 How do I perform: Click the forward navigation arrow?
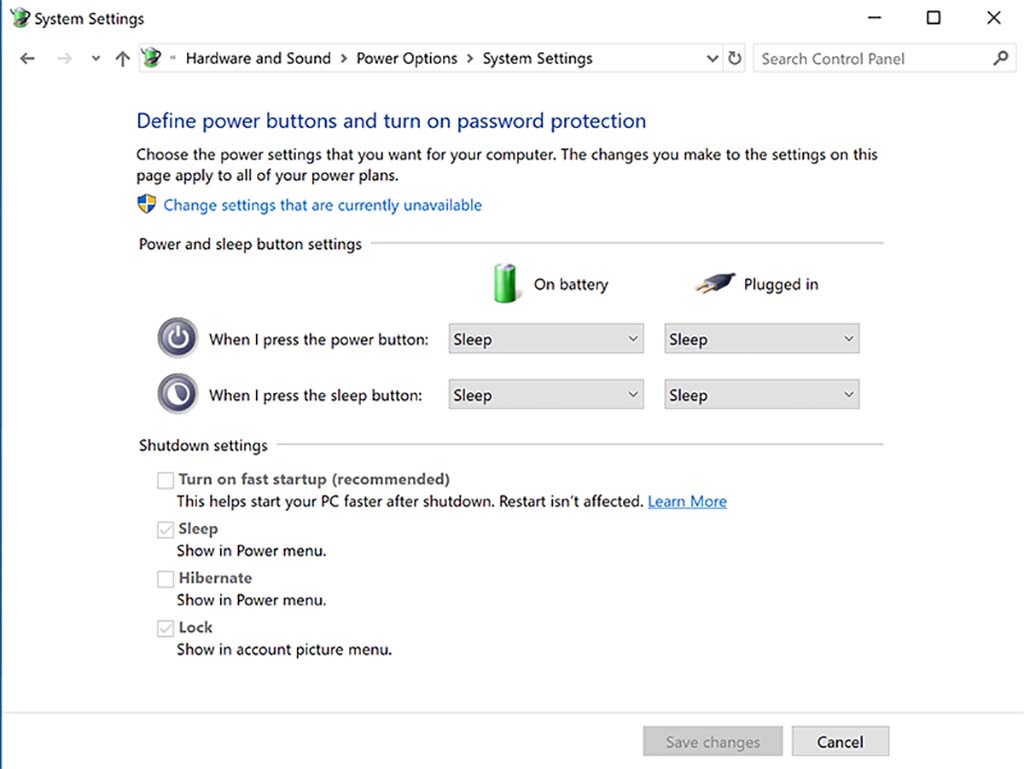64,59
